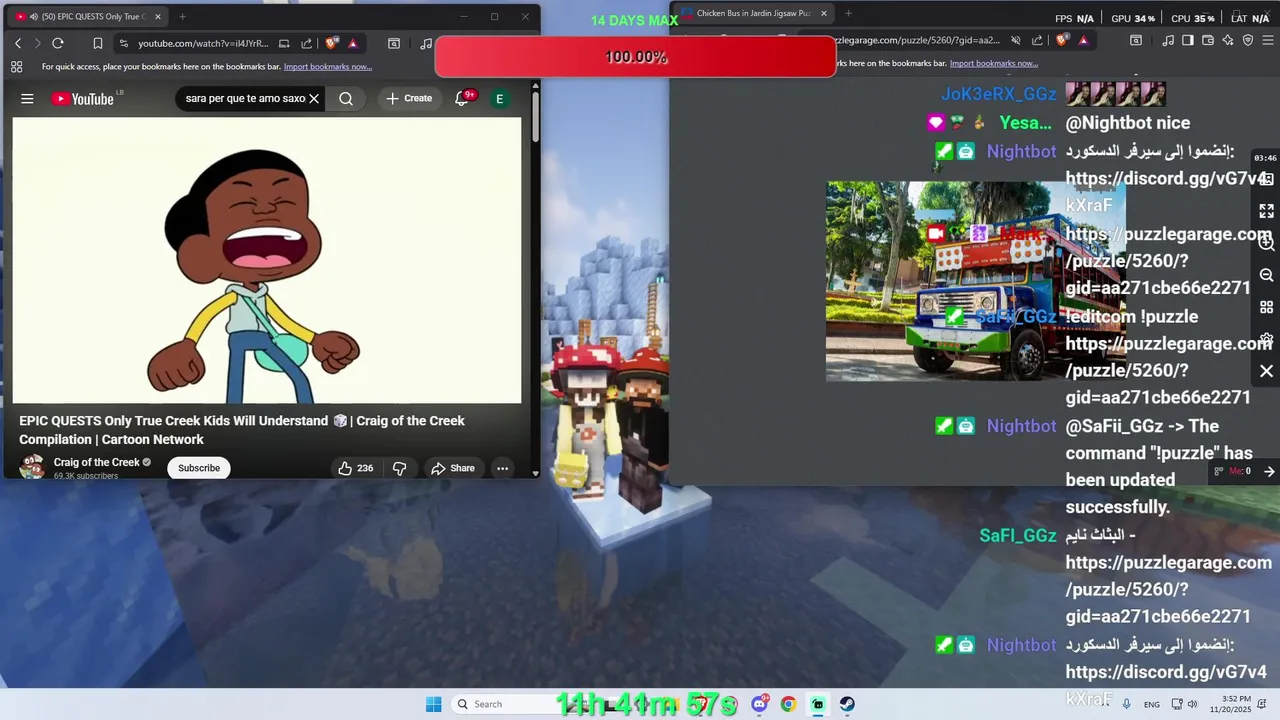Share the YouTube page from address bar
Viewport: 1280px width, 720px height.
[x=307, y=43]
